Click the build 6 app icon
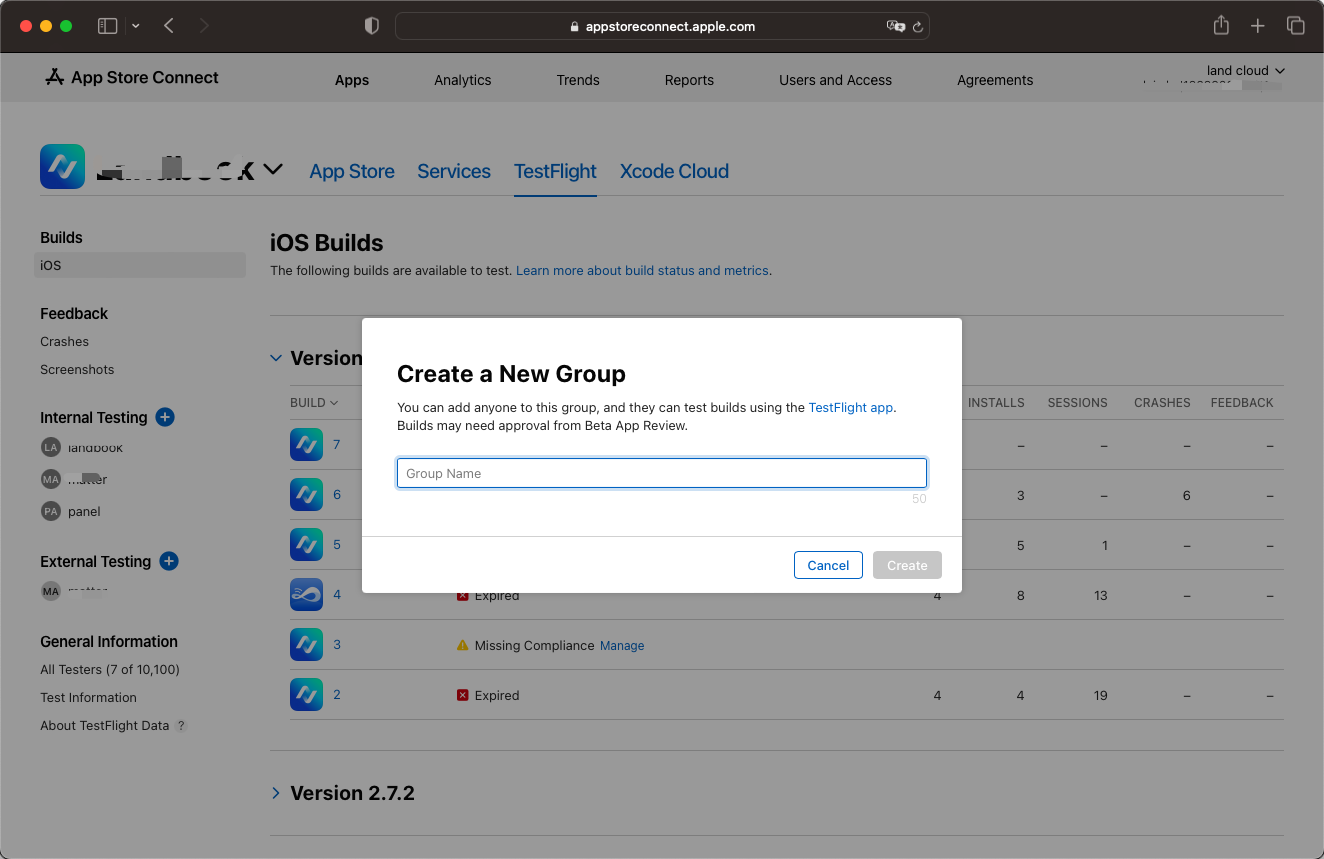 (306, 494)
